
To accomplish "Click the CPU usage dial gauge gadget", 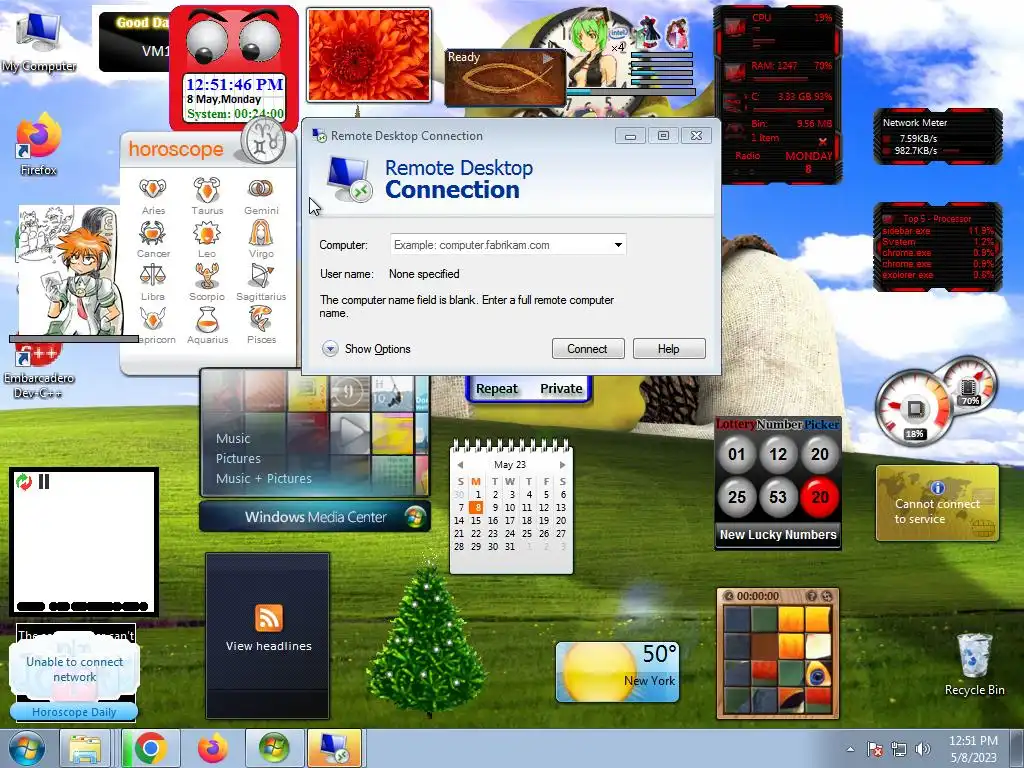I will tap(913, 409).
